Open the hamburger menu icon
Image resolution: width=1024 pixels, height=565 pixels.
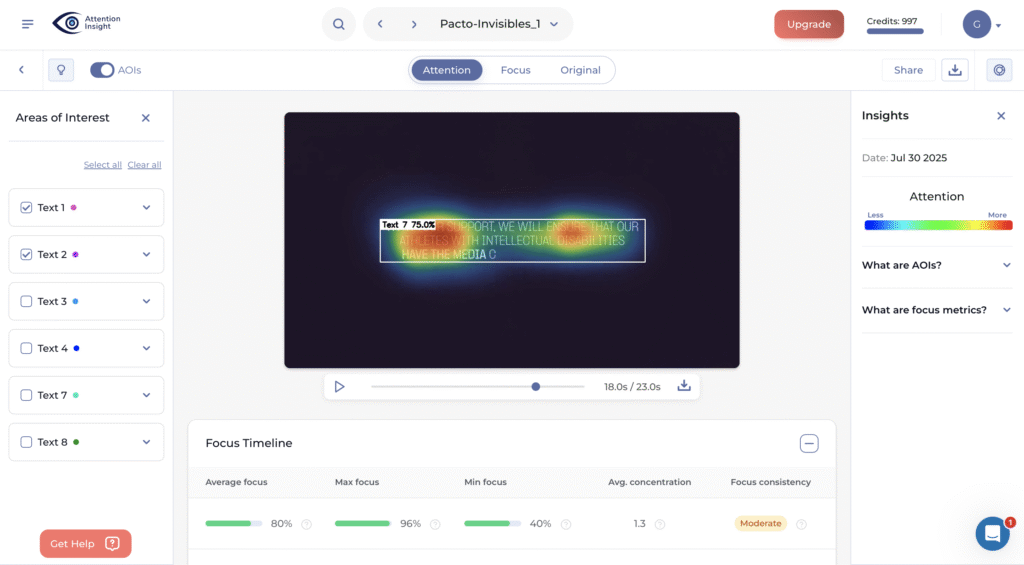[27, 24]
